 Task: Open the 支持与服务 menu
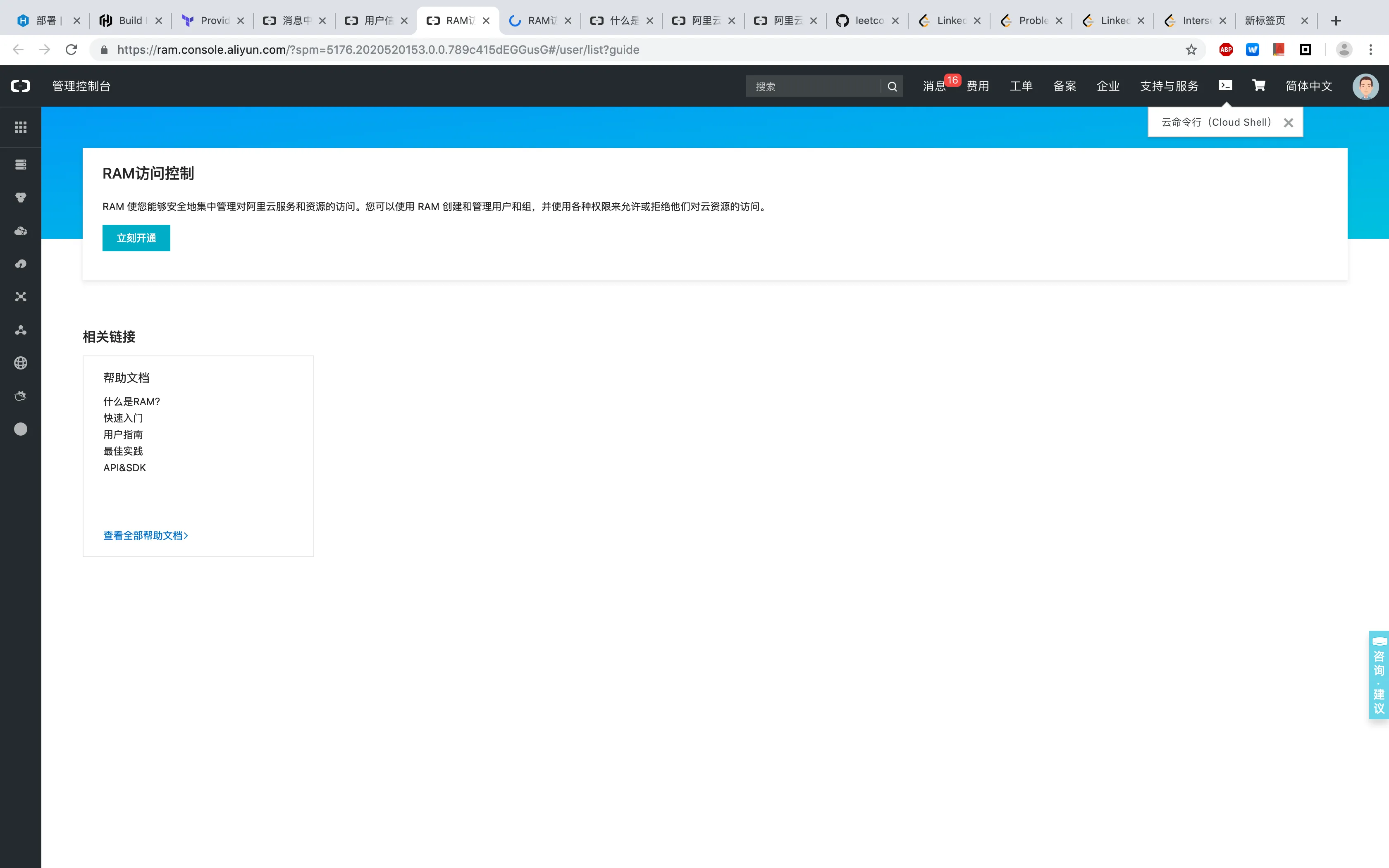pos(1169,86)
